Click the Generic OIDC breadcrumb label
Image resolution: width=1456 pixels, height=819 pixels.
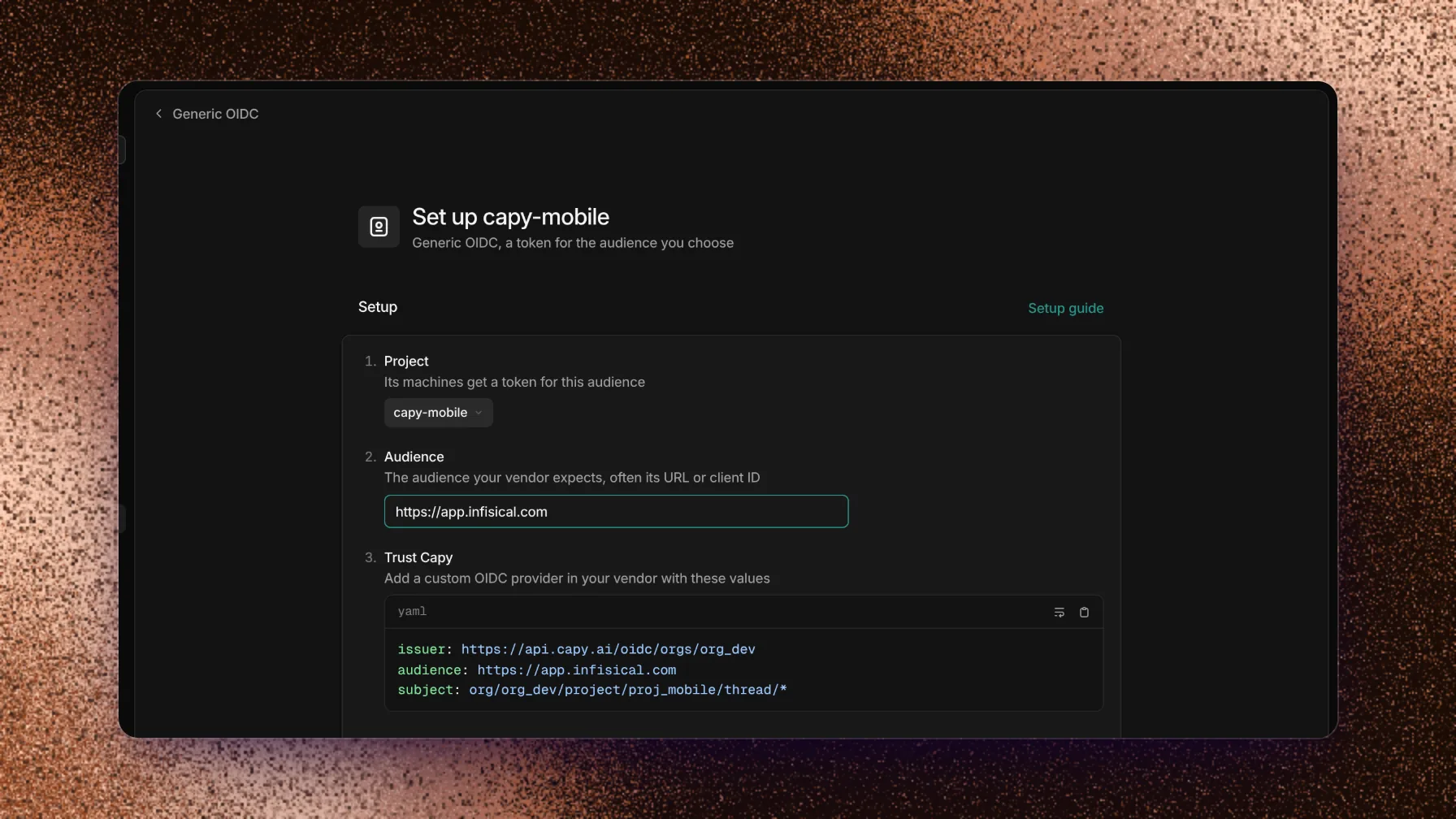click(215, 114)
